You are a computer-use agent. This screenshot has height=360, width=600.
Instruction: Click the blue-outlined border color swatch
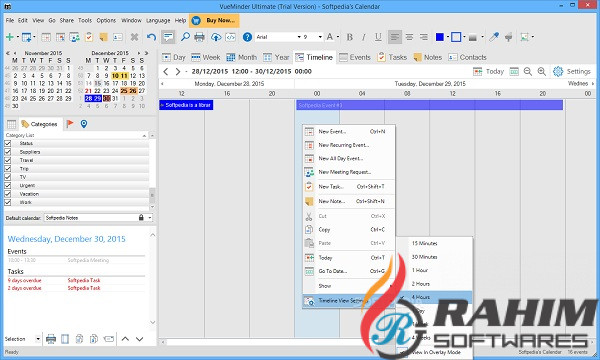pos(456,37)
